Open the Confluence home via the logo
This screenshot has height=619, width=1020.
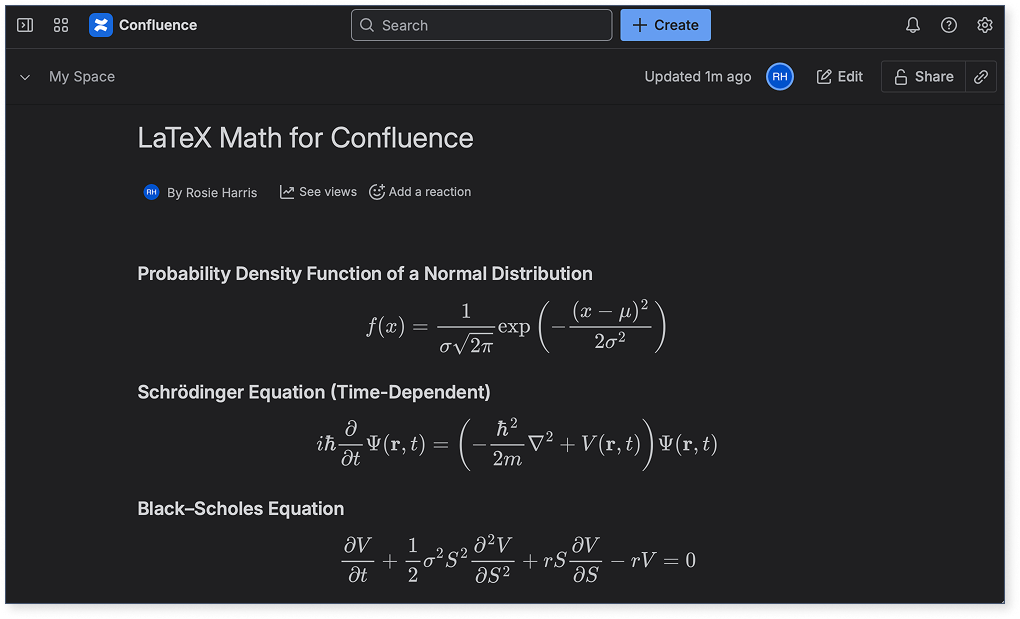[101, 25]
